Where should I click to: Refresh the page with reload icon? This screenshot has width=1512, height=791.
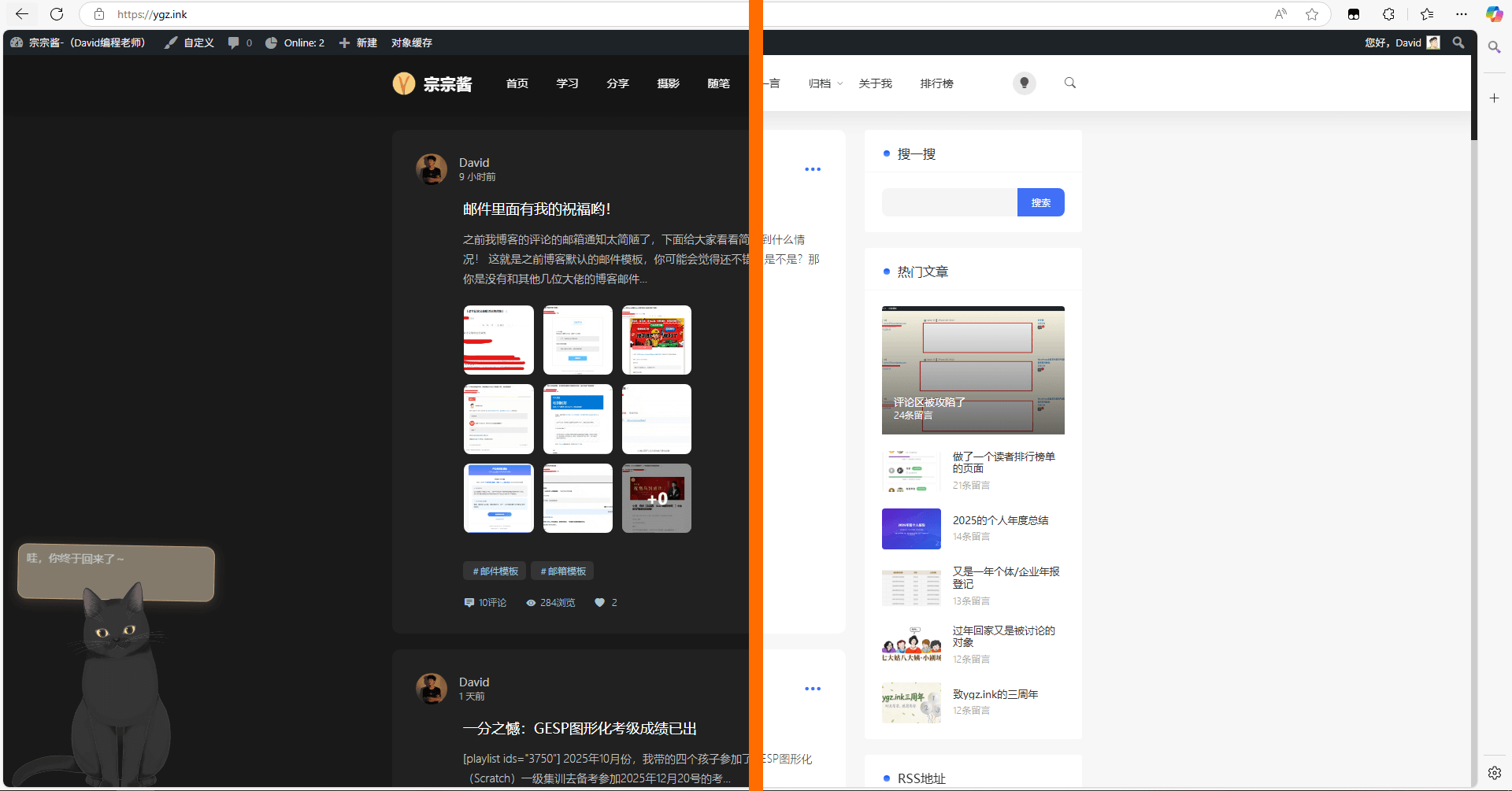(57, 14)
